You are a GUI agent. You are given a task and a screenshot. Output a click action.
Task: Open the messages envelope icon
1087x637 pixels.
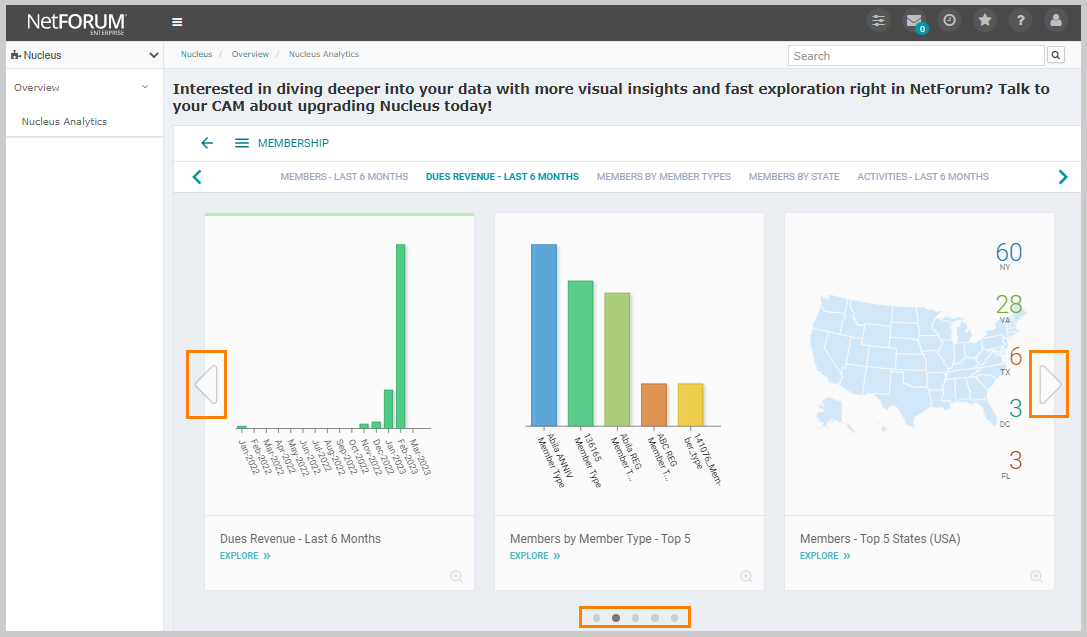(913, 21)
